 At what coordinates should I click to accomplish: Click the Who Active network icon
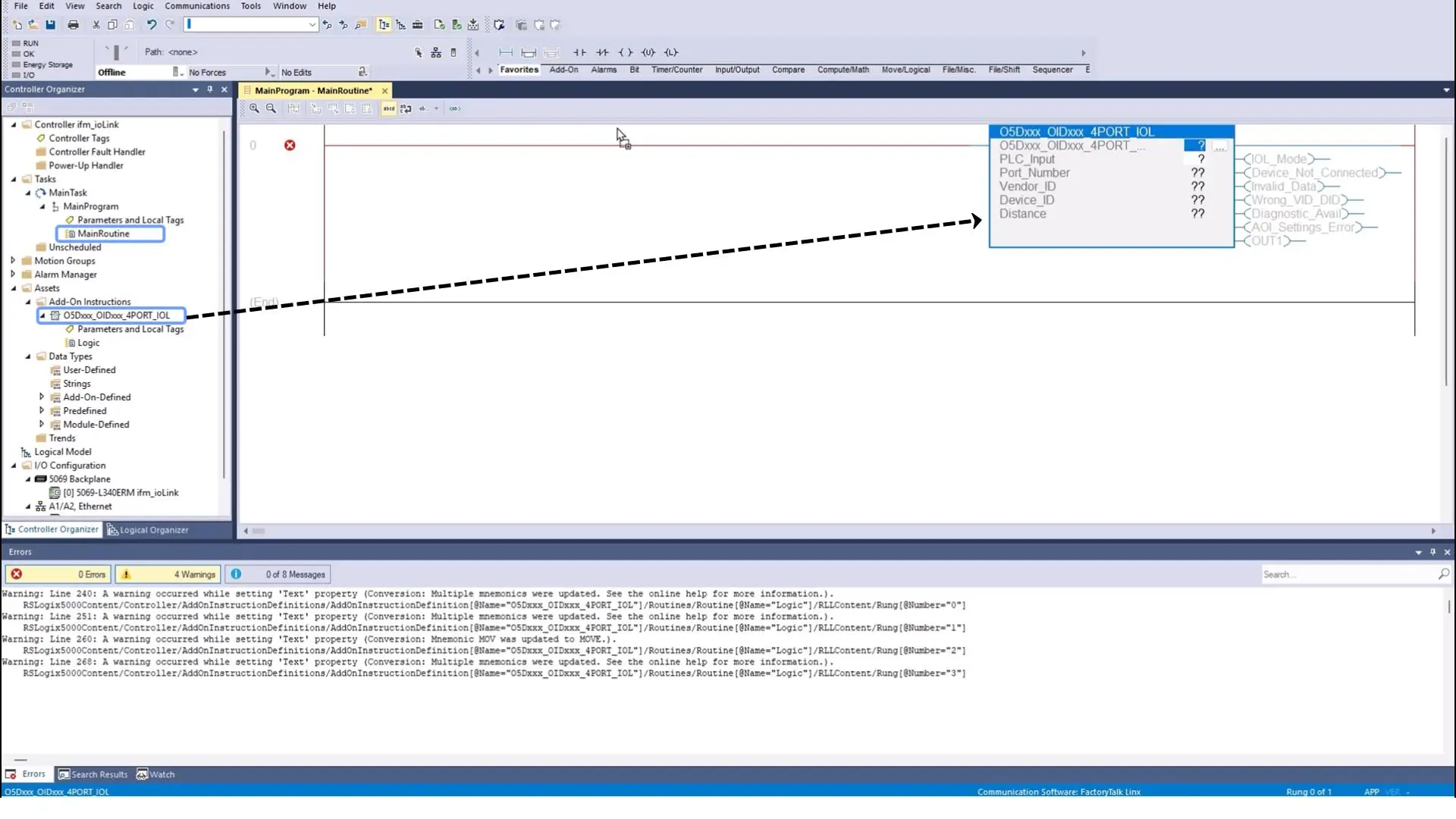(x=436, y=52)
